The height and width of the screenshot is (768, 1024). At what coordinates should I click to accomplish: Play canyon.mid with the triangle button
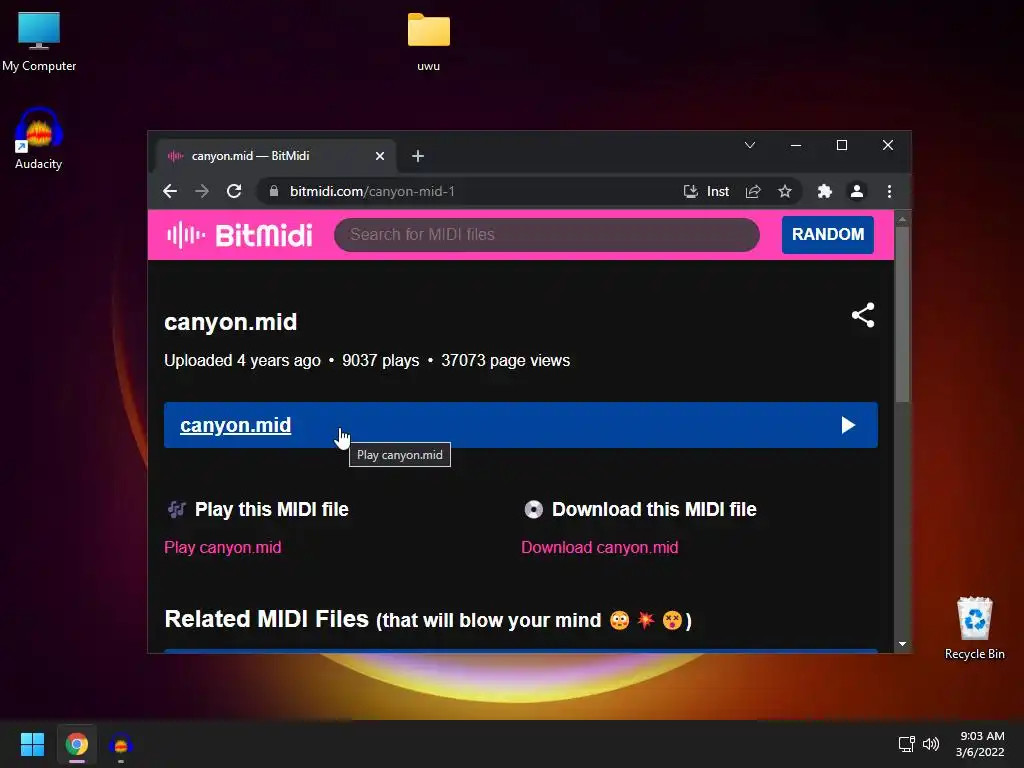click(848, 425)
